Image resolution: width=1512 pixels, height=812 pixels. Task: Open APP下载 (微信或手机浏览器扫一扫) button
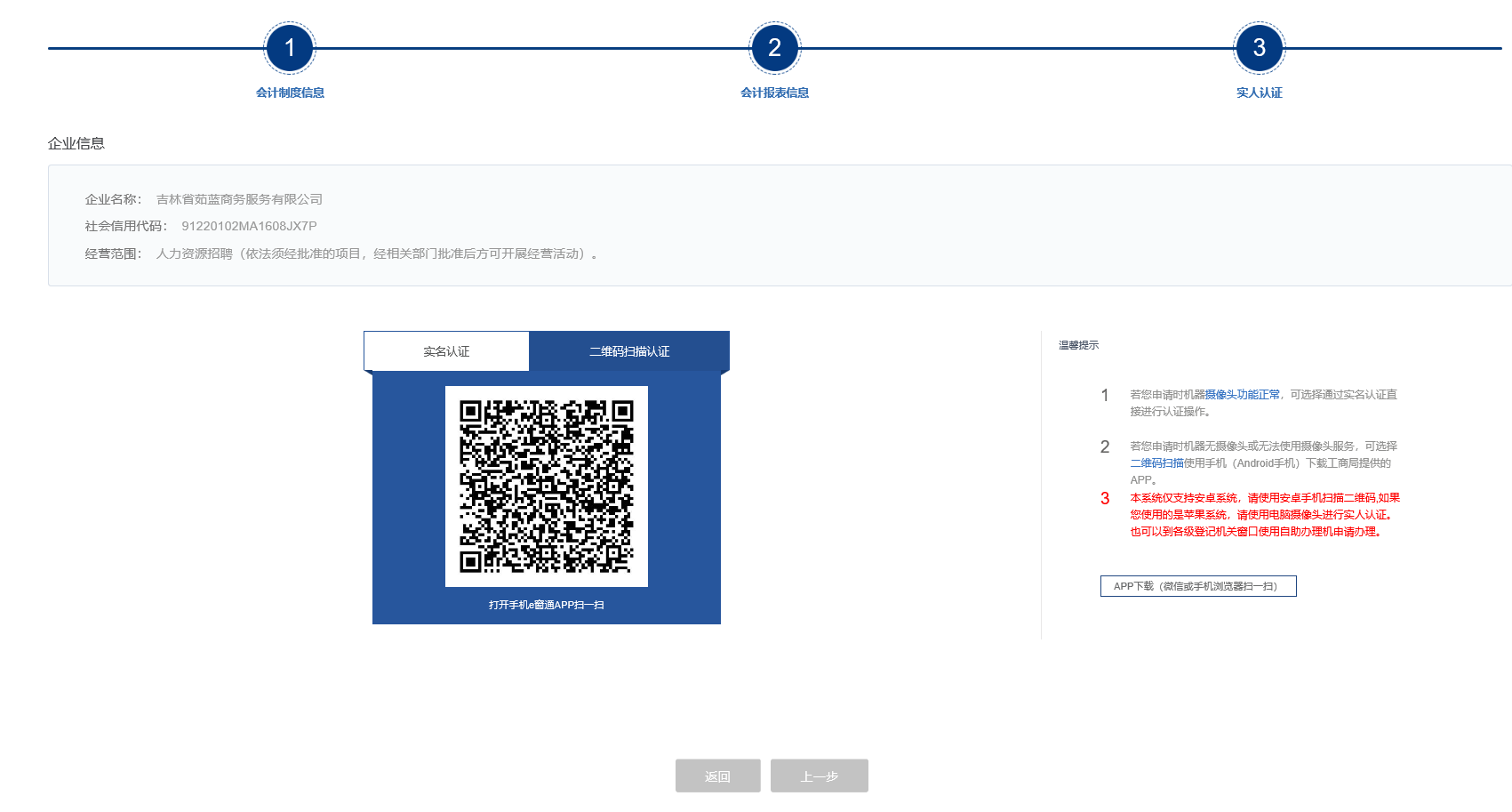(1198, 586)
